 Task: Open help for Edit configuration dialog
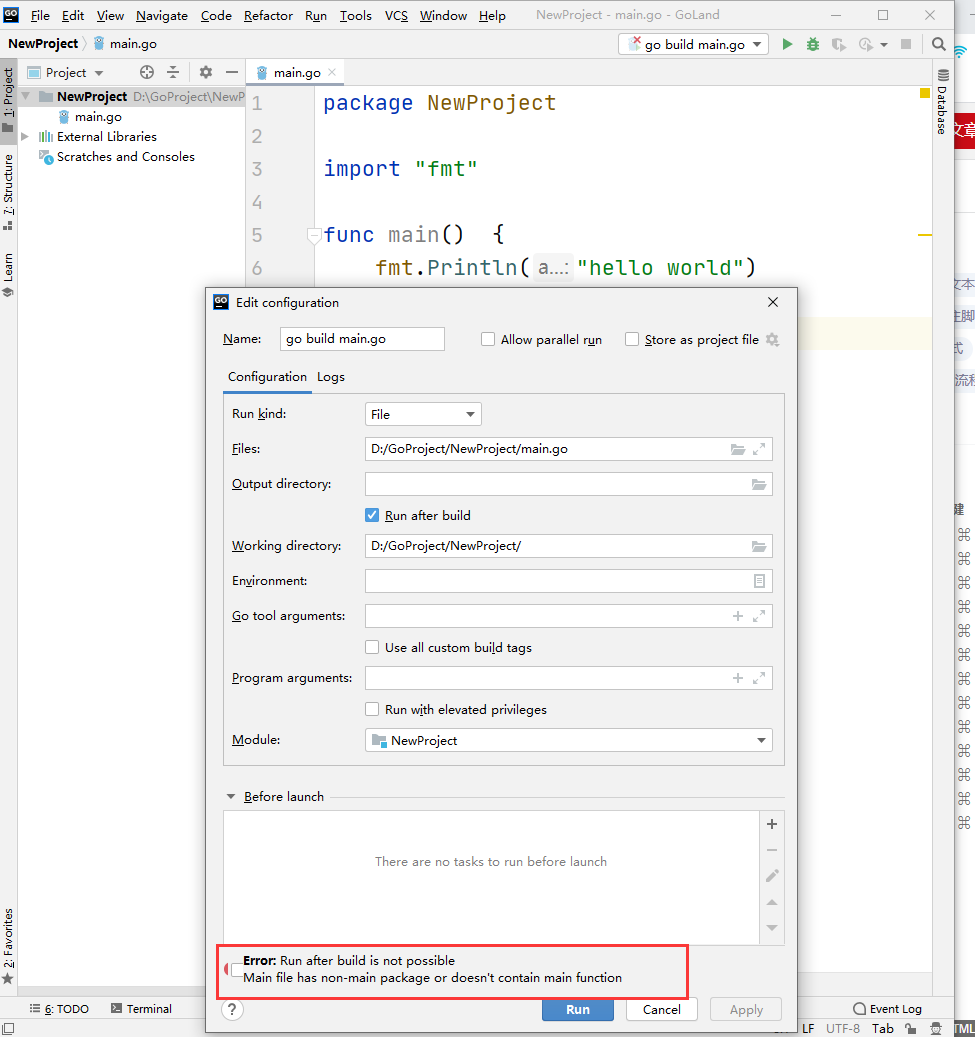click(x=232, y=1009)
